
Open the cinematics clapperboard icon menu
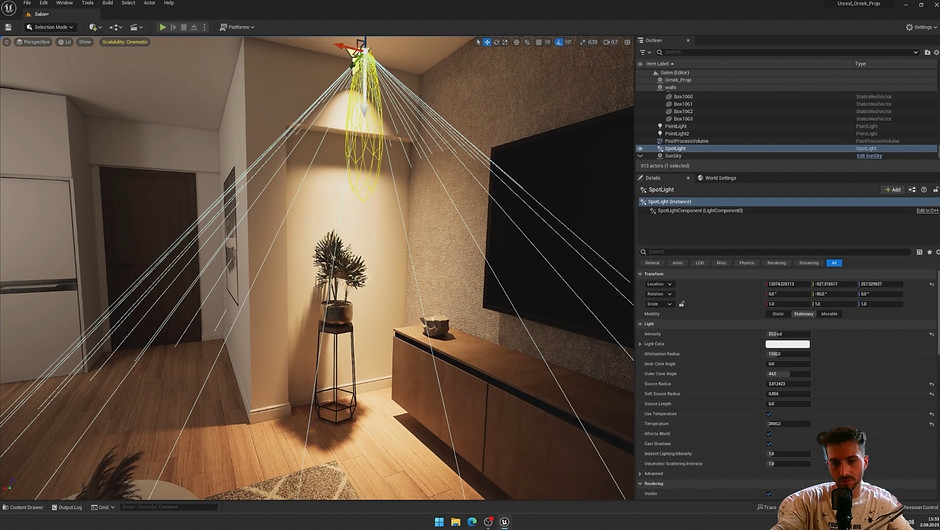tap(137, 27)
